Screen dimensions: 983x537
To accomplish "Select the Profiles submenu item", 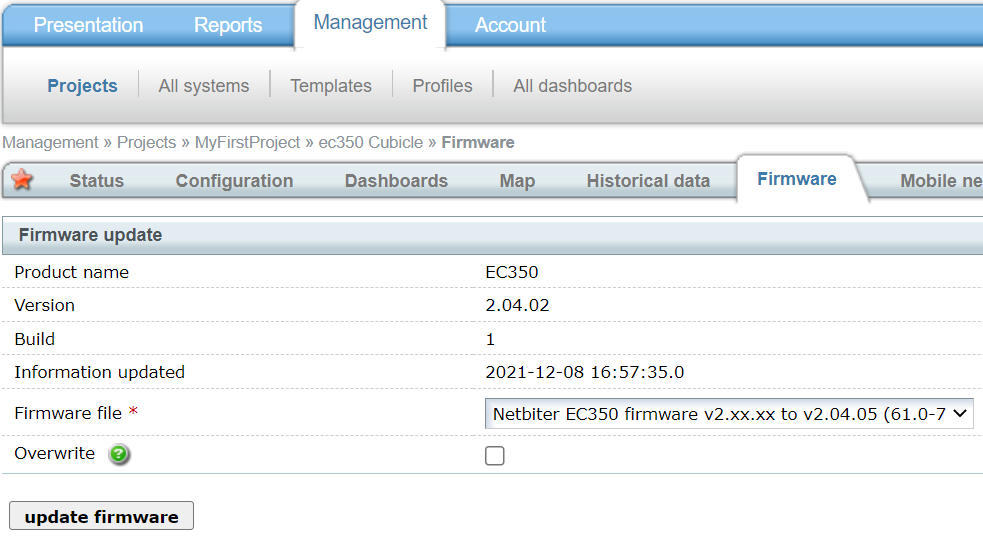I will (442, 86).
